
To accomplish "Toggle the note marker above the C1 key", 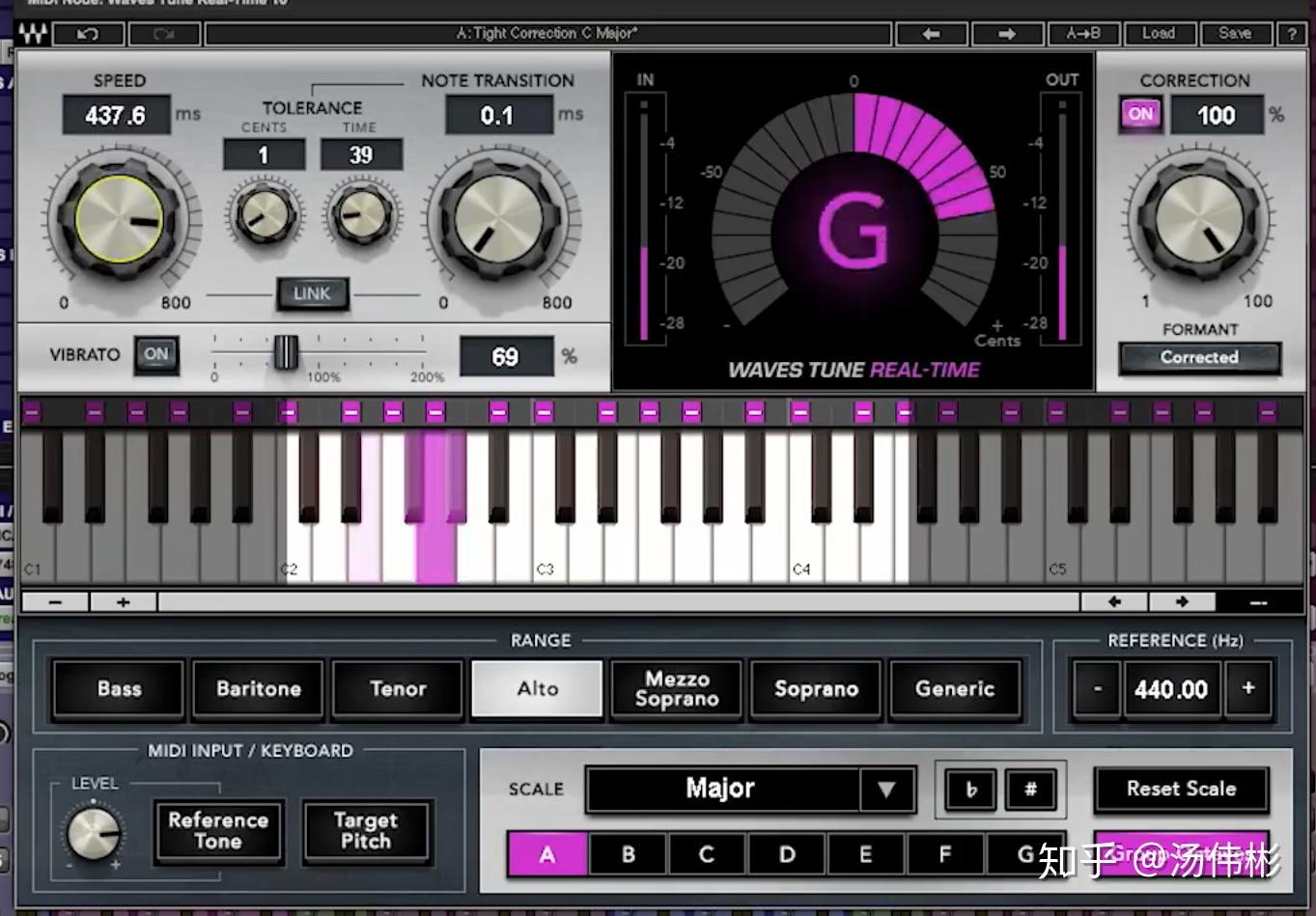I will click(x=32, y=412).
